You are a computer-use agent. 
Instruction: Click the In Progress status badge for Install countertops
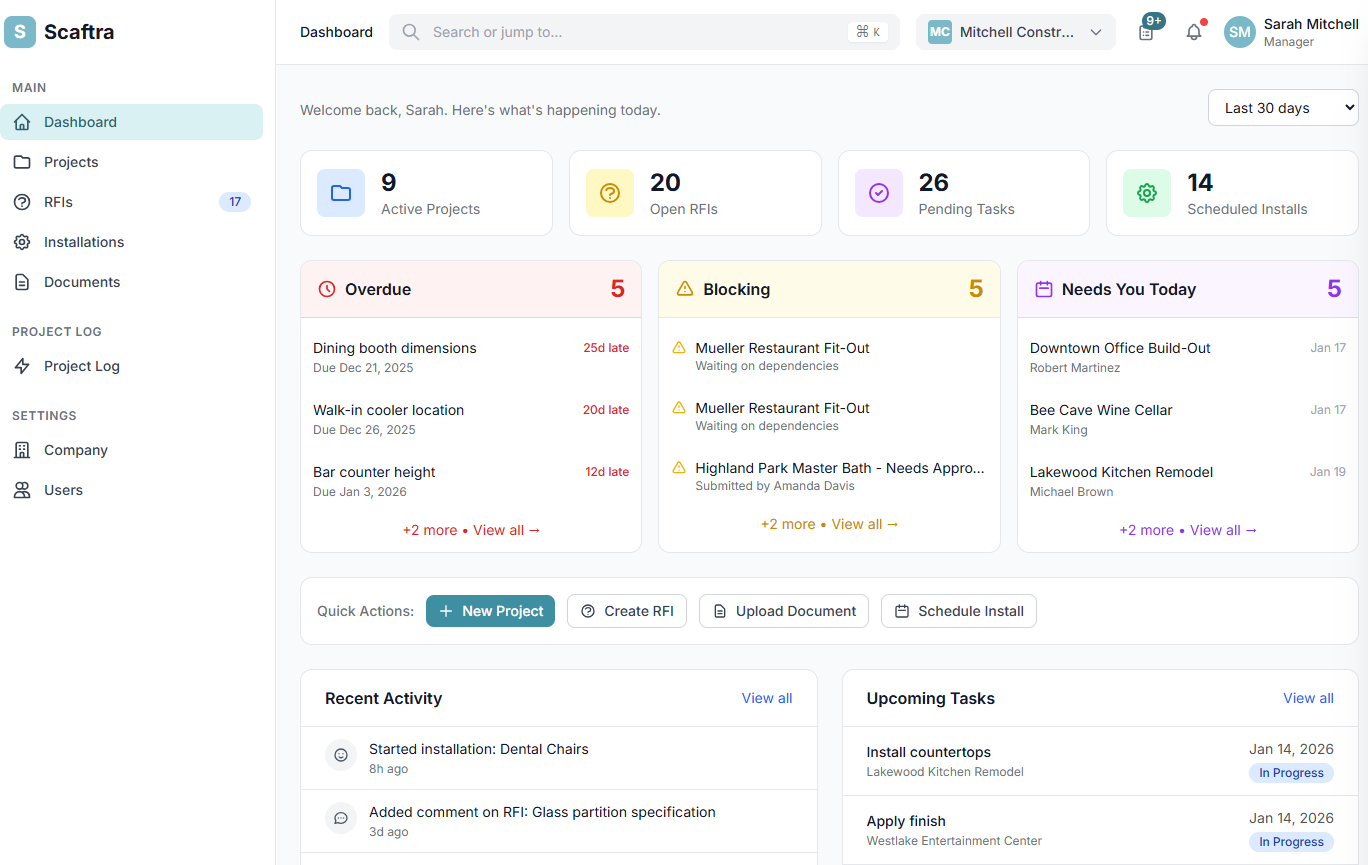click(x=1291, y=772)
